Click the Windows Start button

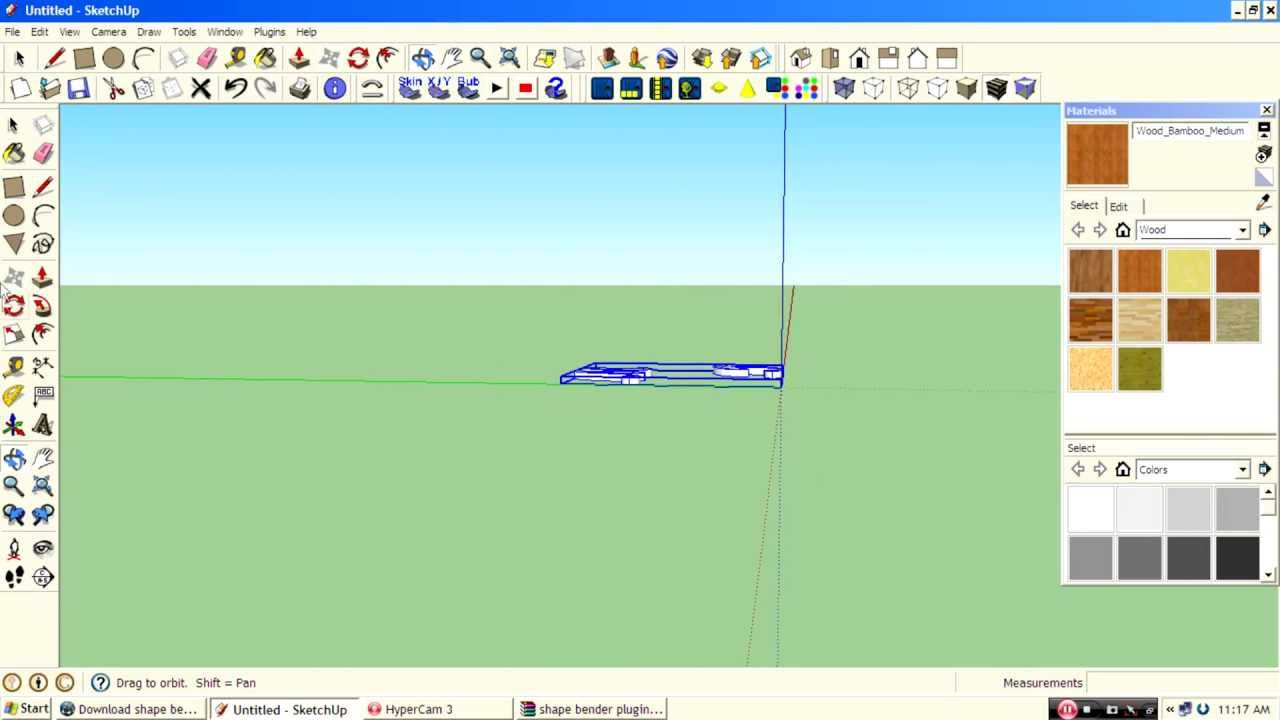coord(26,709)
